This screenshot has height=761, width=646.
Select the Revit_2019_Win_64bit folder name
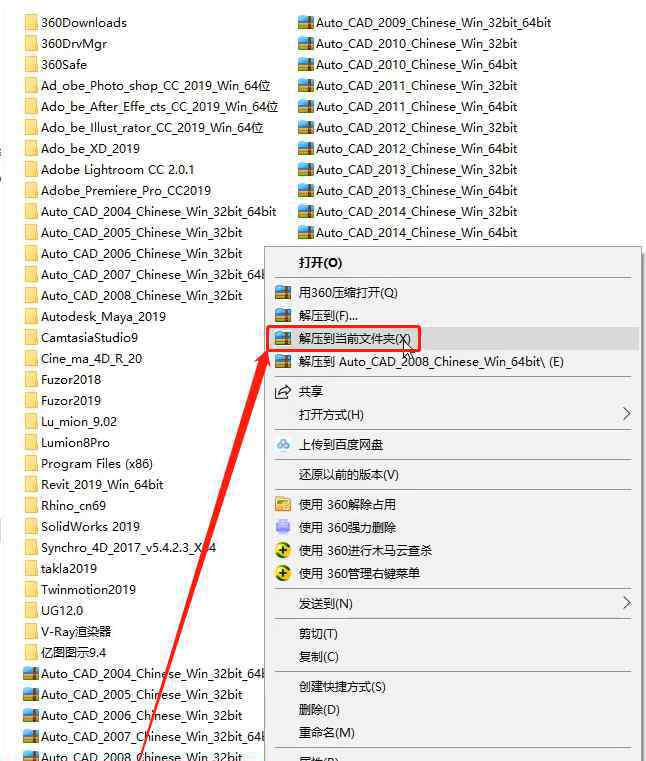pos(102,484)
